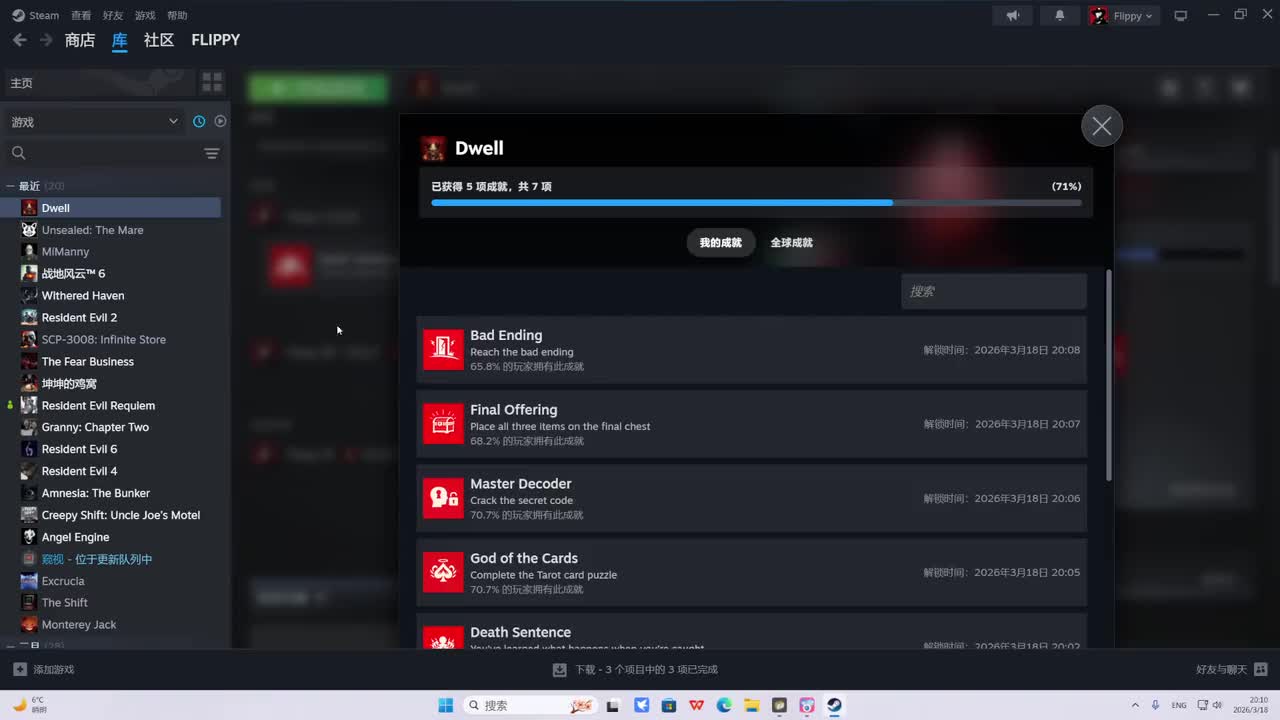Open the bell notifications icon
This screenshot has width=1280, height=720.
pyautogui.click(x=1060, y=15)
